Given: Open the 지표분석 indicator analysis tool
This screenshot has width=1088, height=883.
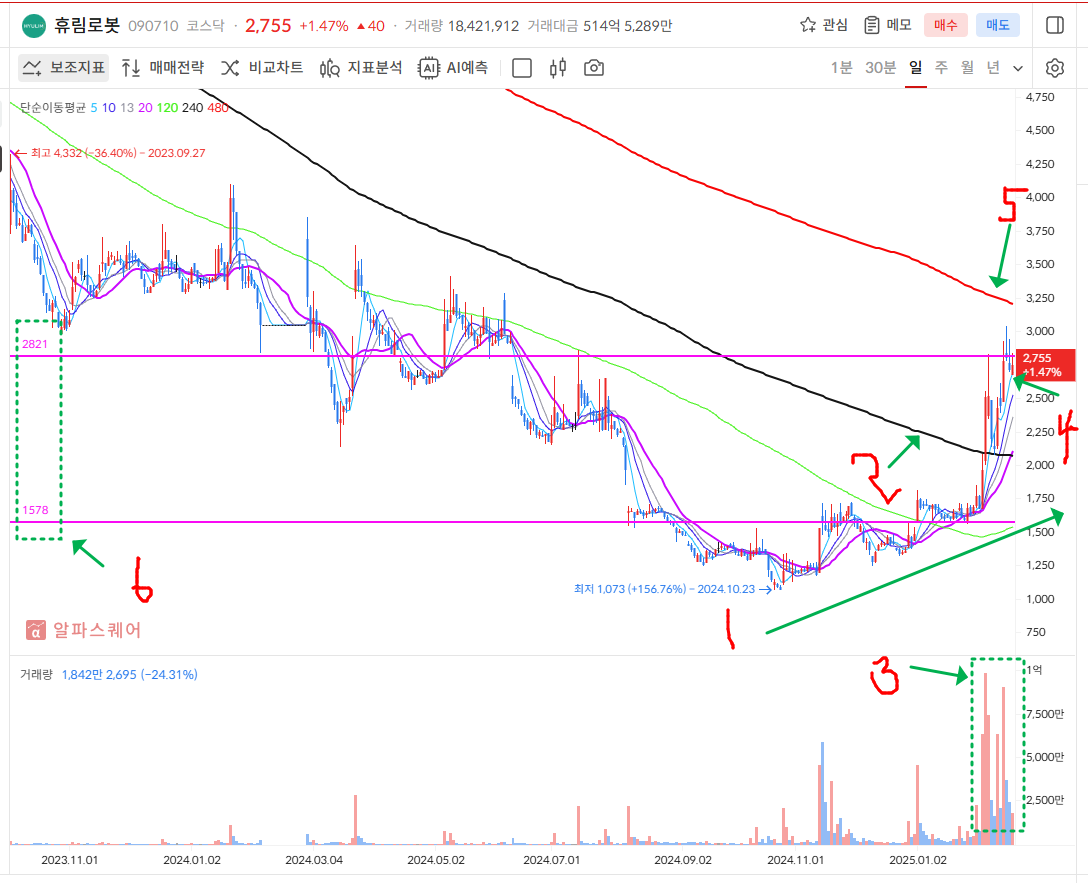Looking at the screenshot, I should click(361, 67).
